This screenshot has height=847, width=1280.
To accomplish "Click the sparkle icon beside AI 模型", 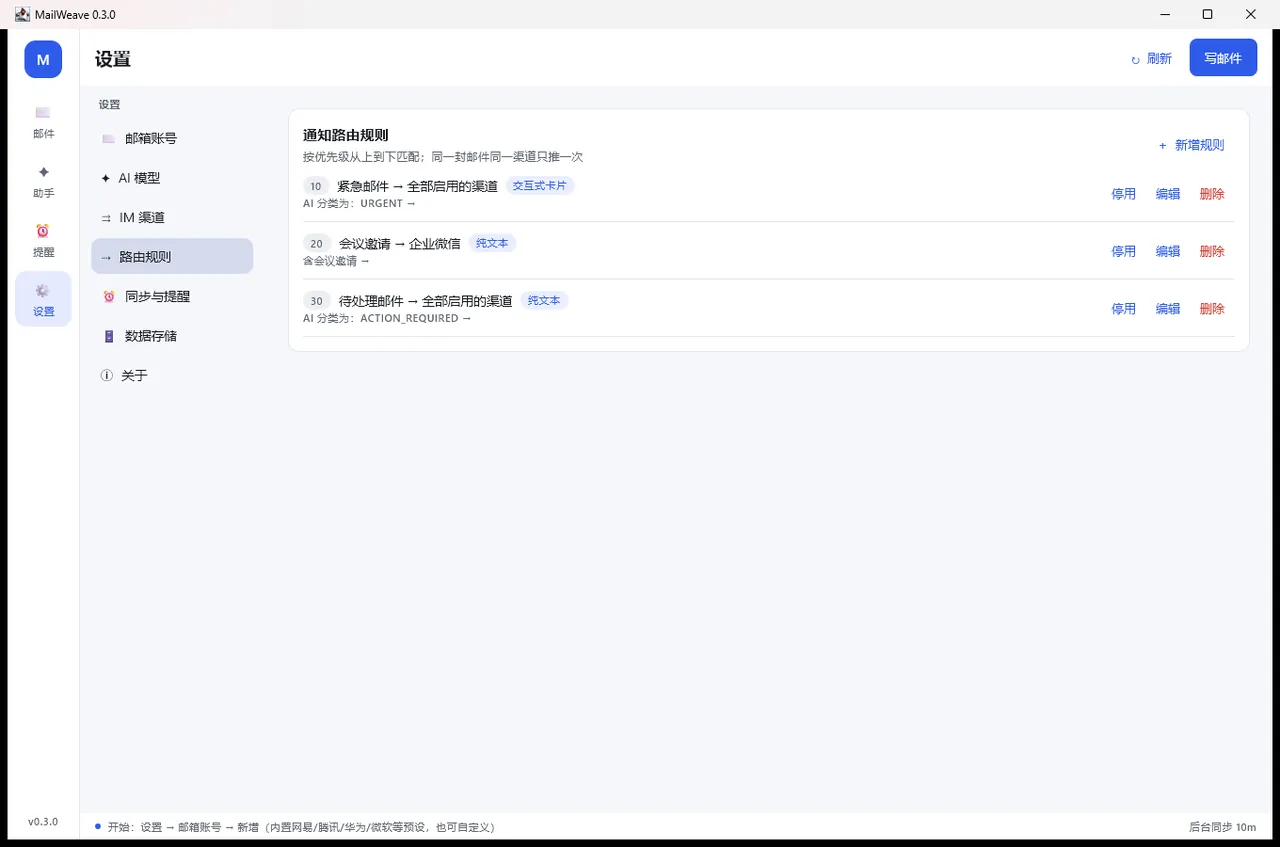I will coord(106,178).
